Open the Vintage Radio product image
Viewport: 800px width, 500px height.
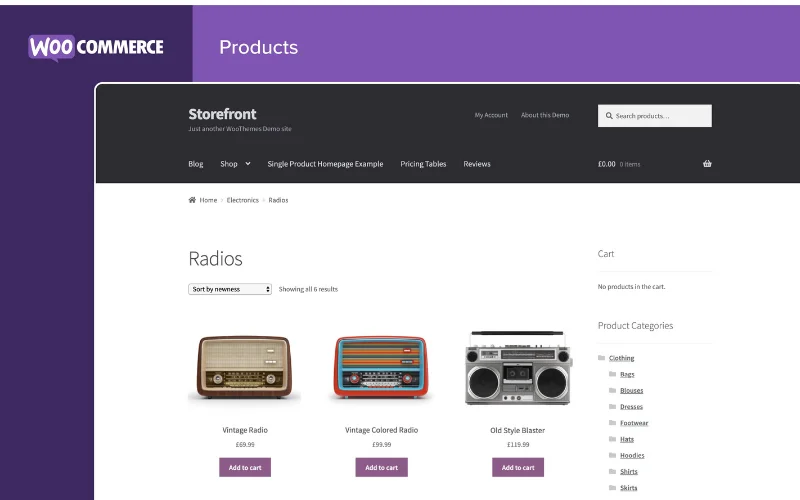245,367
